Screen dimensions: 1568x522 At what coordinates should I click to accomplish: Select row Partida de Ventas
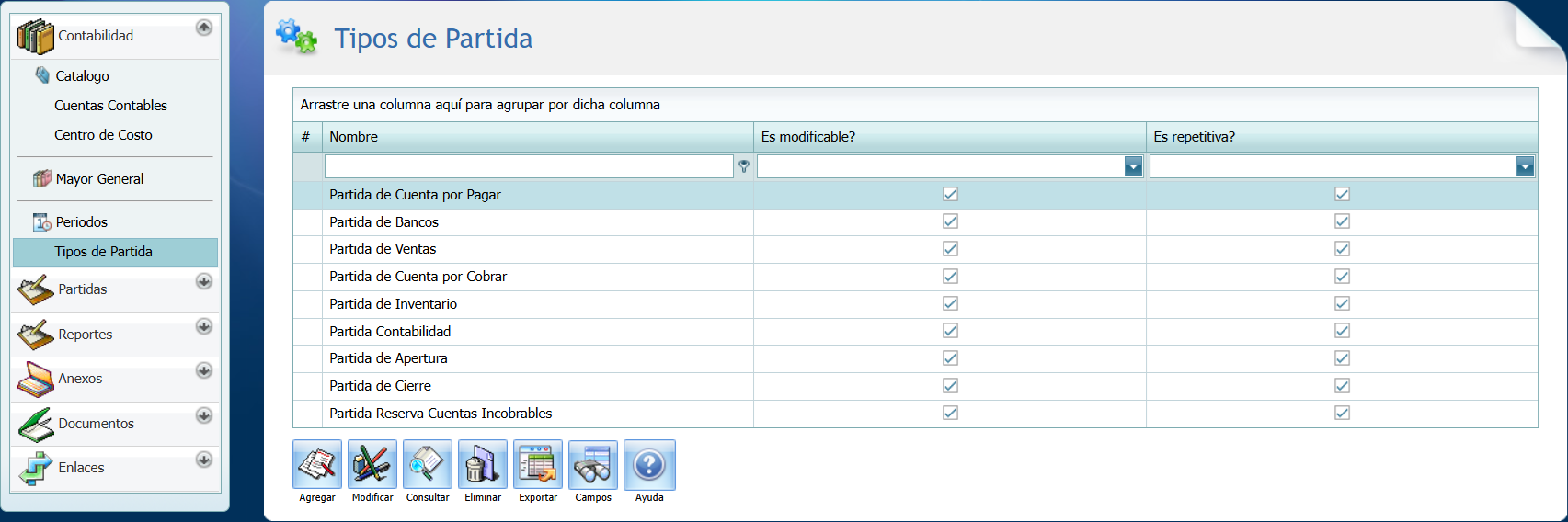915,249
